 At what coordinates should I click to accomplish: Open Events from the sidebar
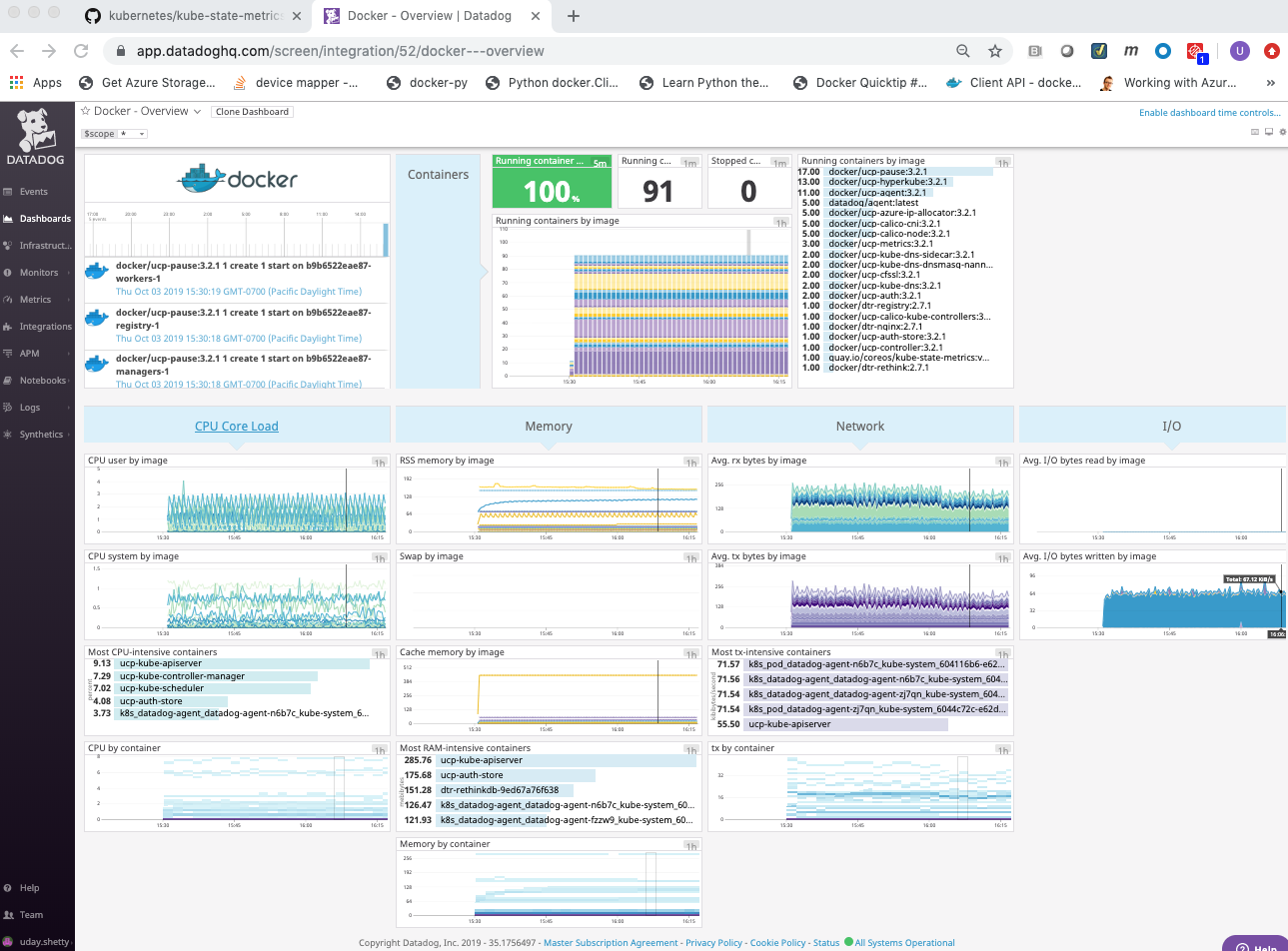[33, 192]
